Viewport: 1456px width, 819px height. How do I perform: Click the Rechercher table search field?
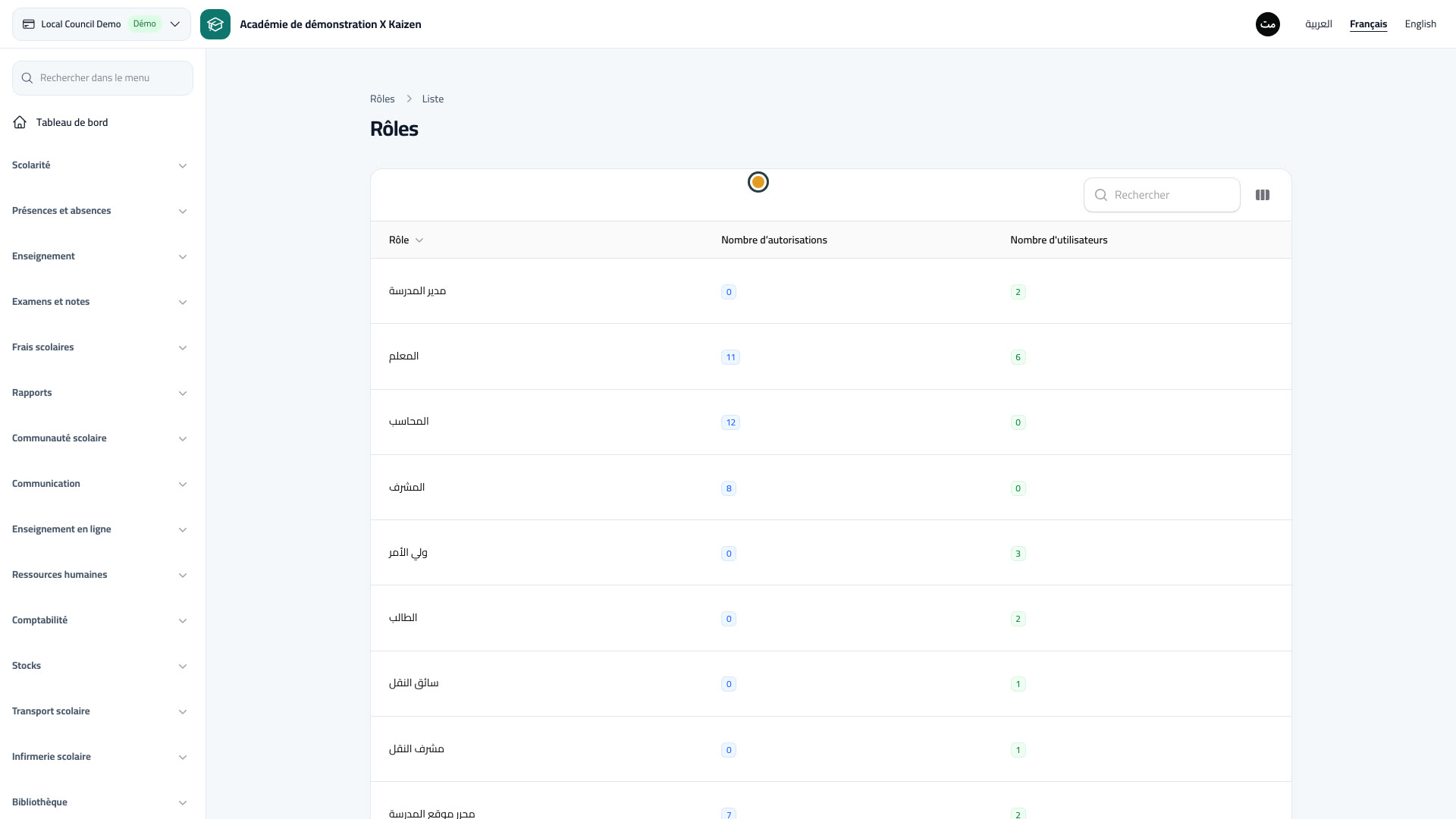click(1162, 195)
